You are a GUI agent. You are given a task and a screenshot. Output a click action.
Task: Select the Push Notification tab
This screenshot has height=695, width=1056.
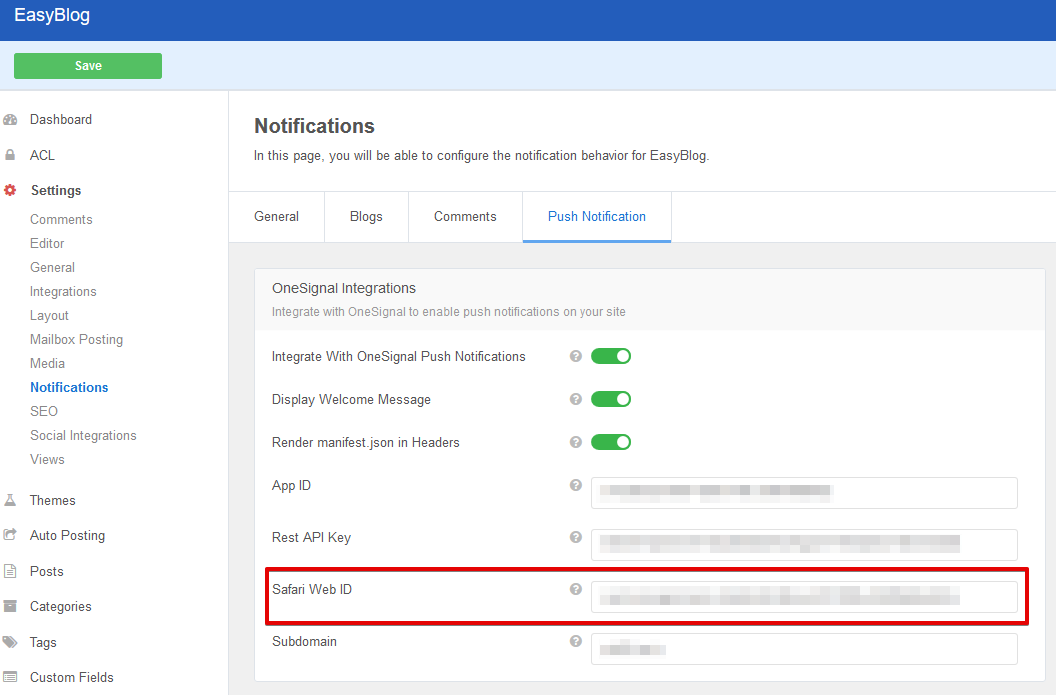point(597,217)
